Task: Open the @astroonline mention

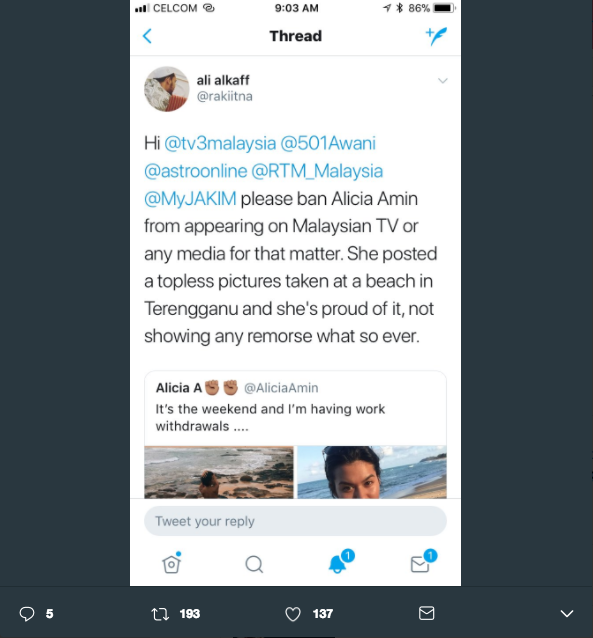Action: [195, 171]
